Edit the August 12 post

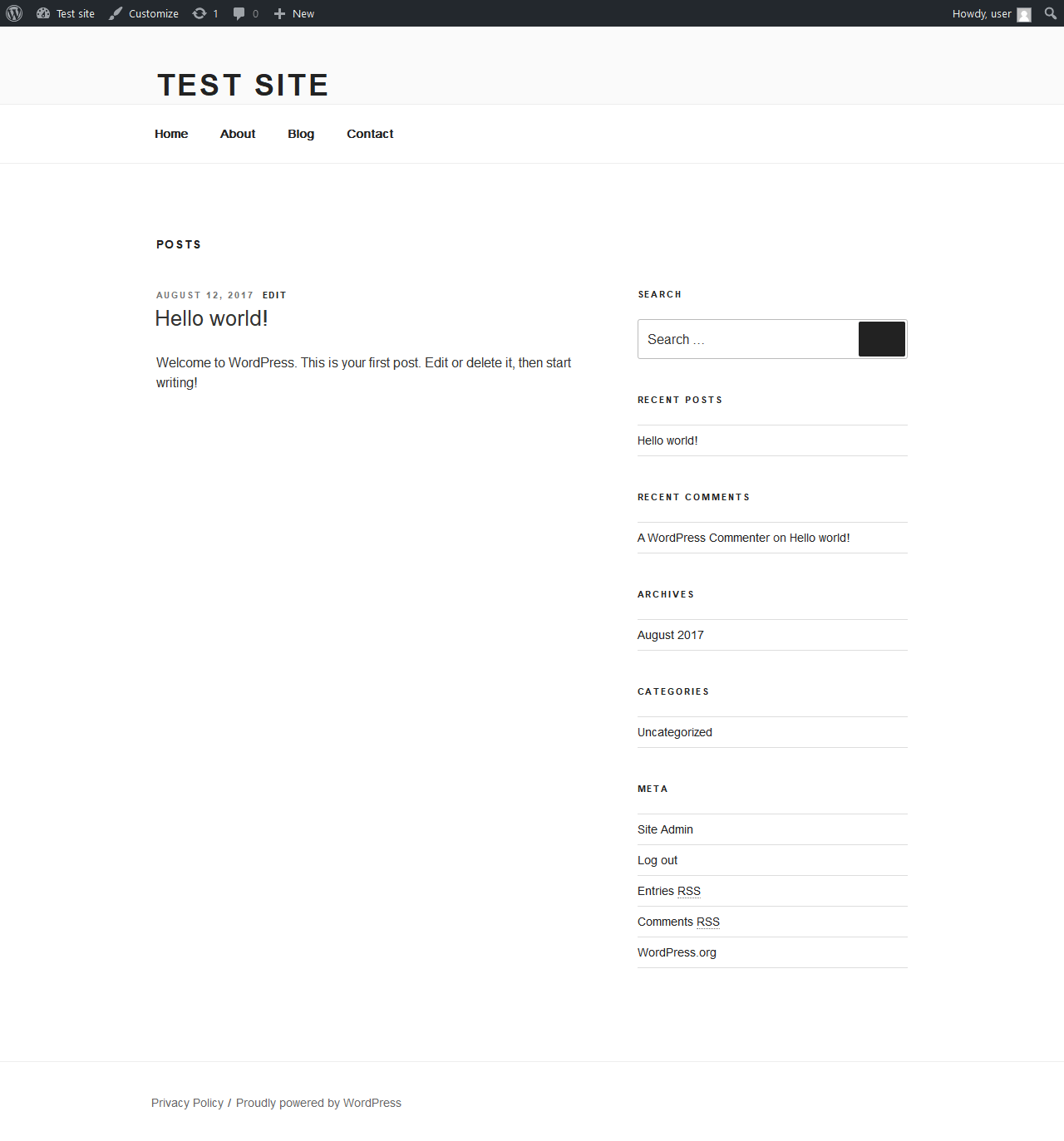coord(274,295)
